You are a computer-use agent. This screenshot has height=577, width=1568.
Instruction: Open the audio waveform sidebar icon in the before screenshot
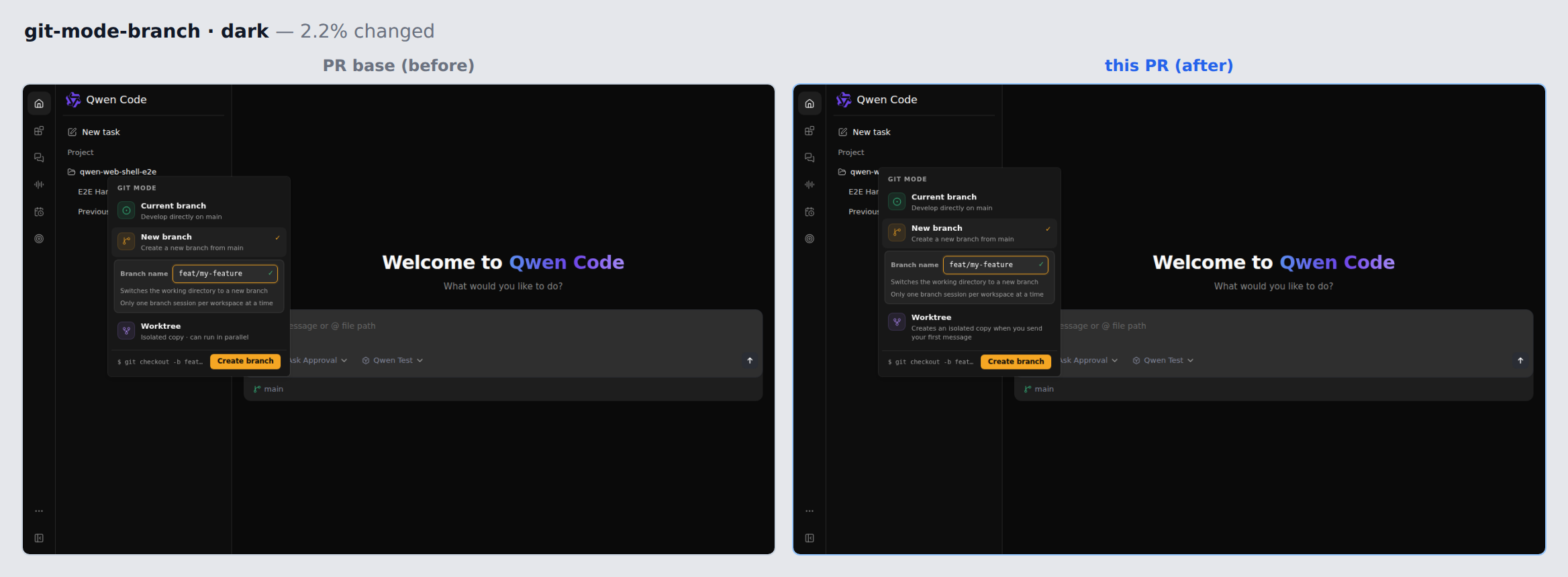click(x=39, y=185)
